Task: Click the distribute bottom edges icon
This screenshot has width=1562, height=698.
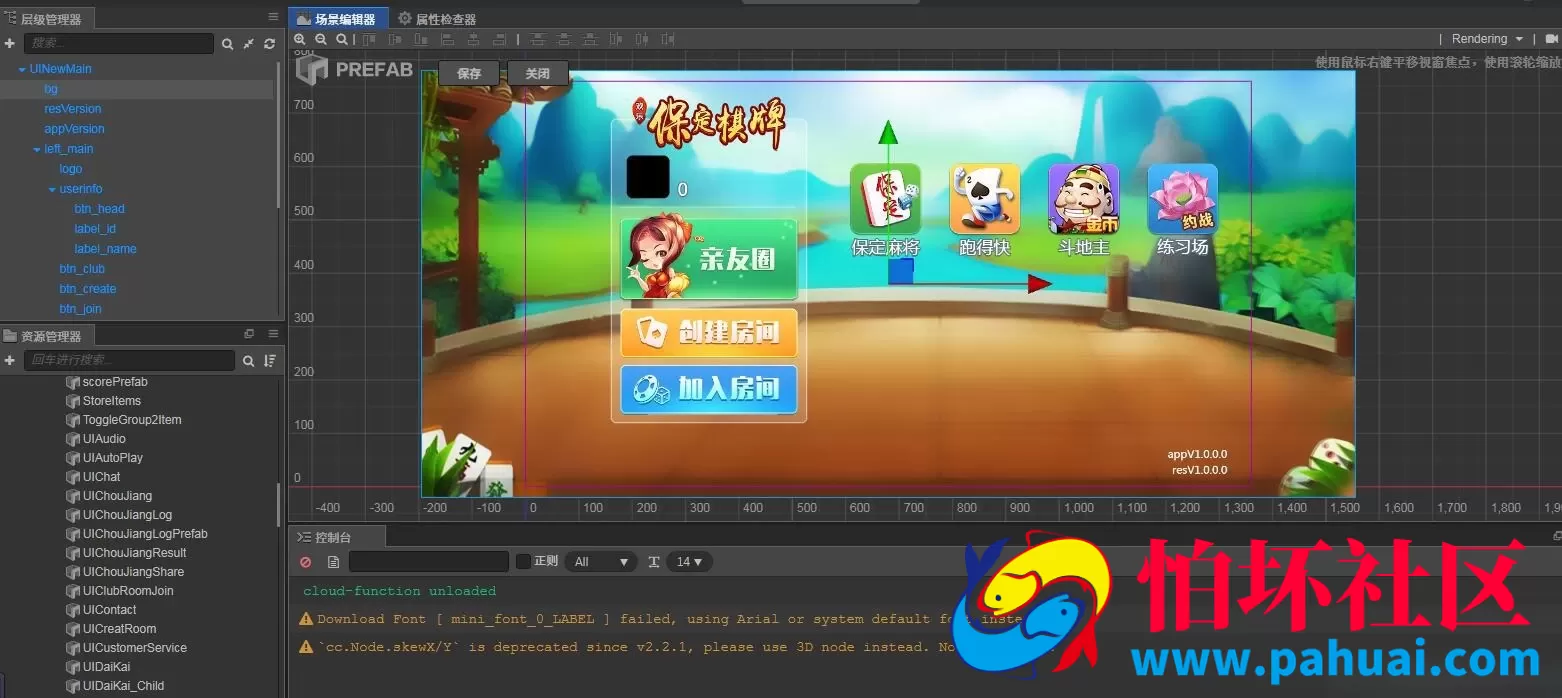Action: (590, 39)
